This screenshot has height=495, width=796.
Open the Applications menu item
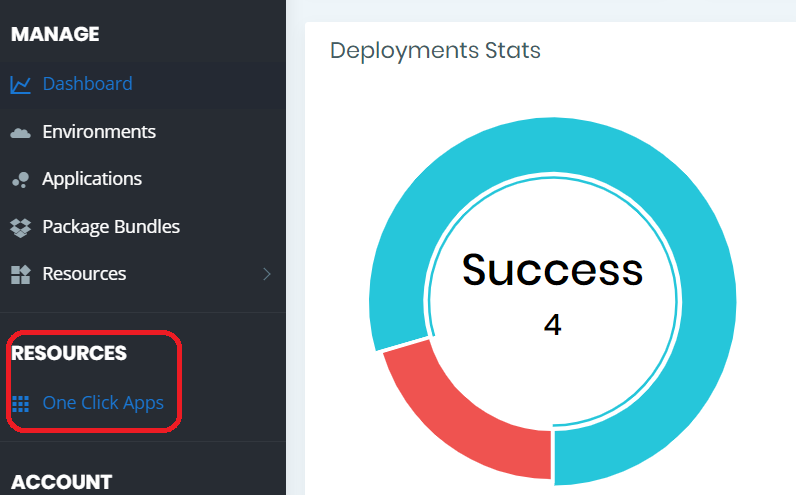(92, 179)
